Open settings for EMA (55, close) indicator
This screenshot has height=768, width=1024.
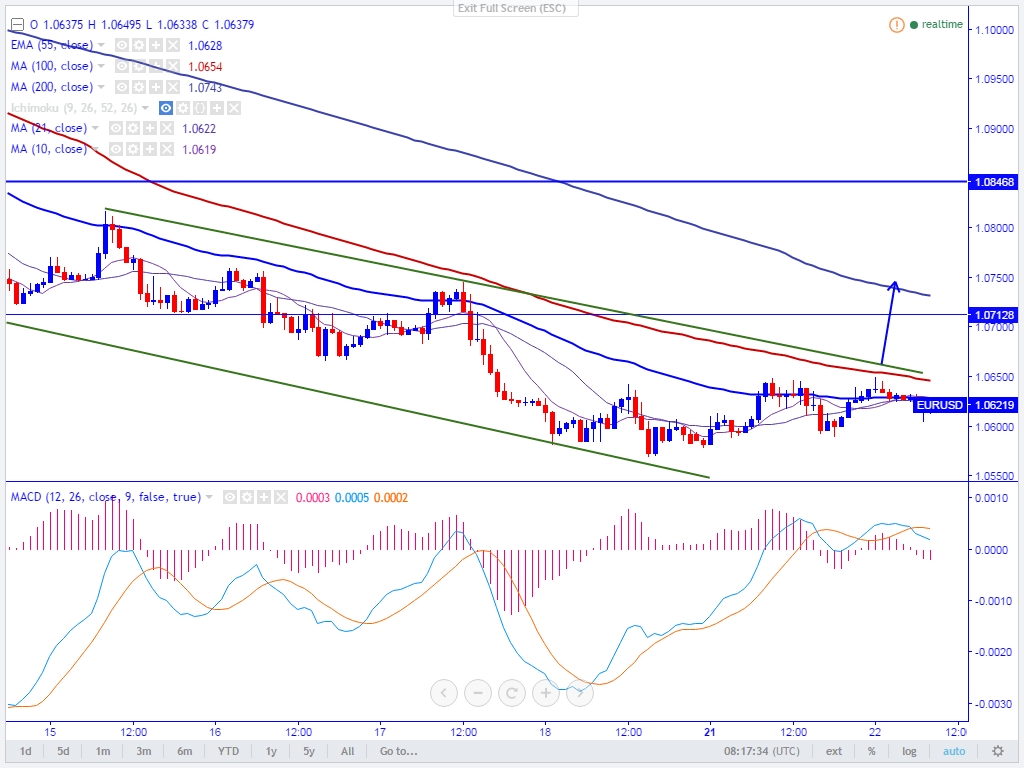click(x=139, y=45)
